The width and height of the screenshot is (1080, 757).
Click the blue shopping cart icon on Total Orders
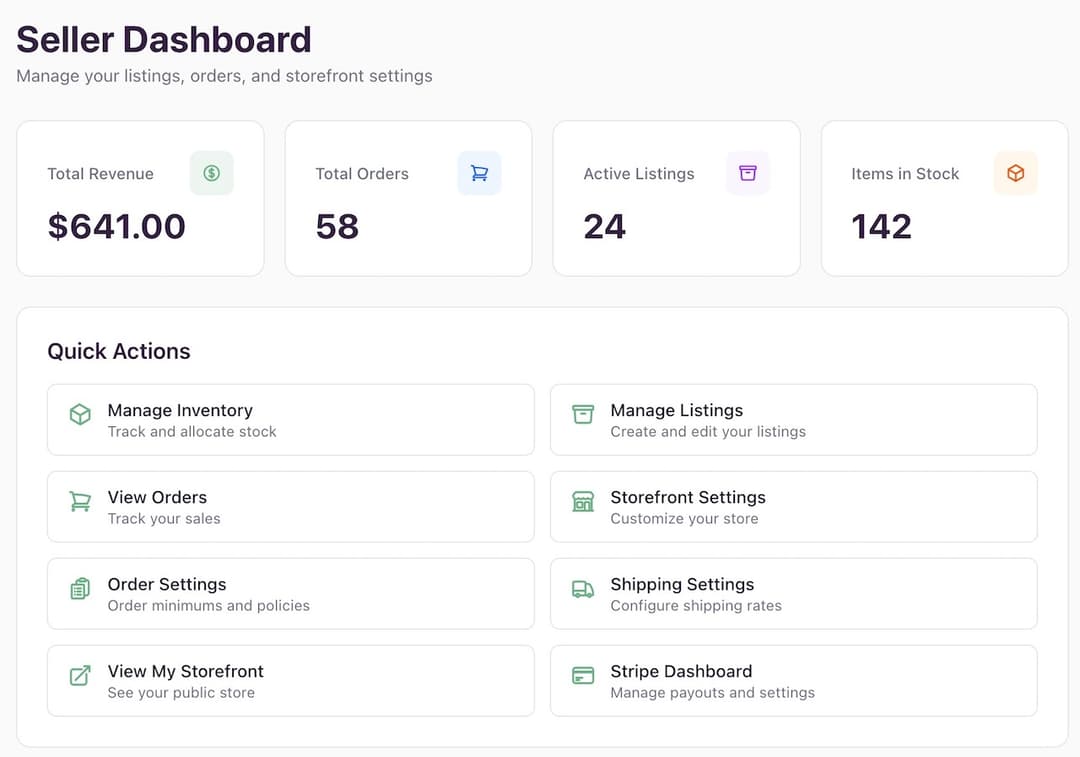tap(479, 172)
